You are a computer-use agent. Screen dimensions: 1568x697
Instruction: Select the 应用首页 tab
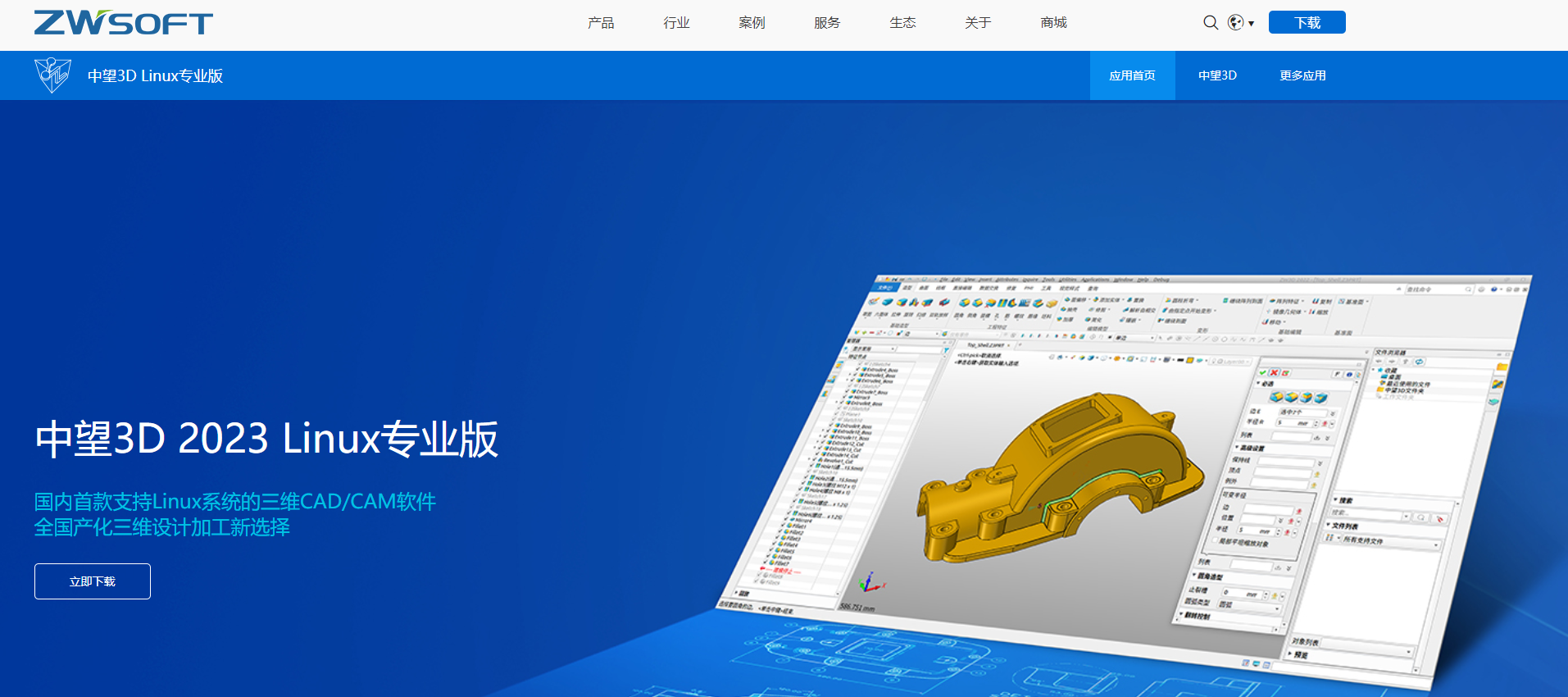pyautogui.click(x=1132, y=75)
